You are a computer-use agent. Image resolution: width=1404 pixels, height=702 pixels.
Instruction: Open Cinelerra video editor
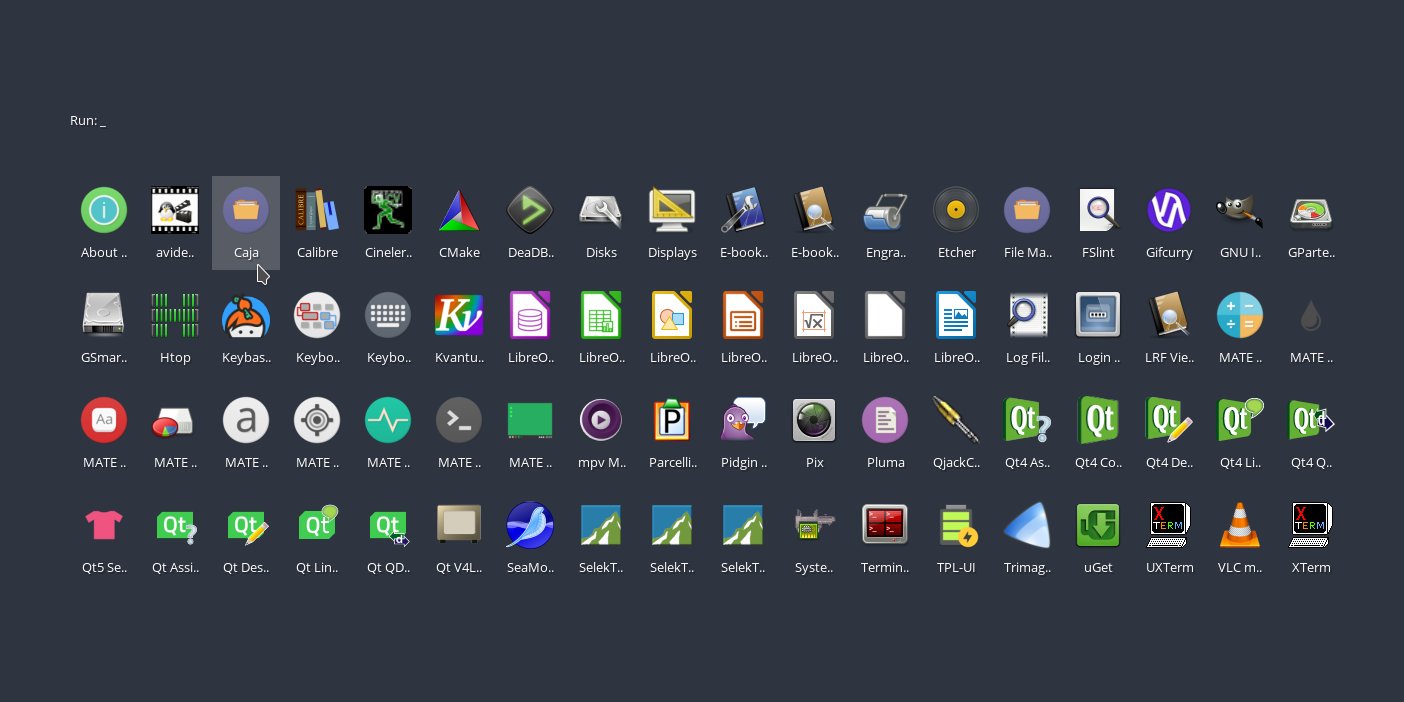click(388, 223)
